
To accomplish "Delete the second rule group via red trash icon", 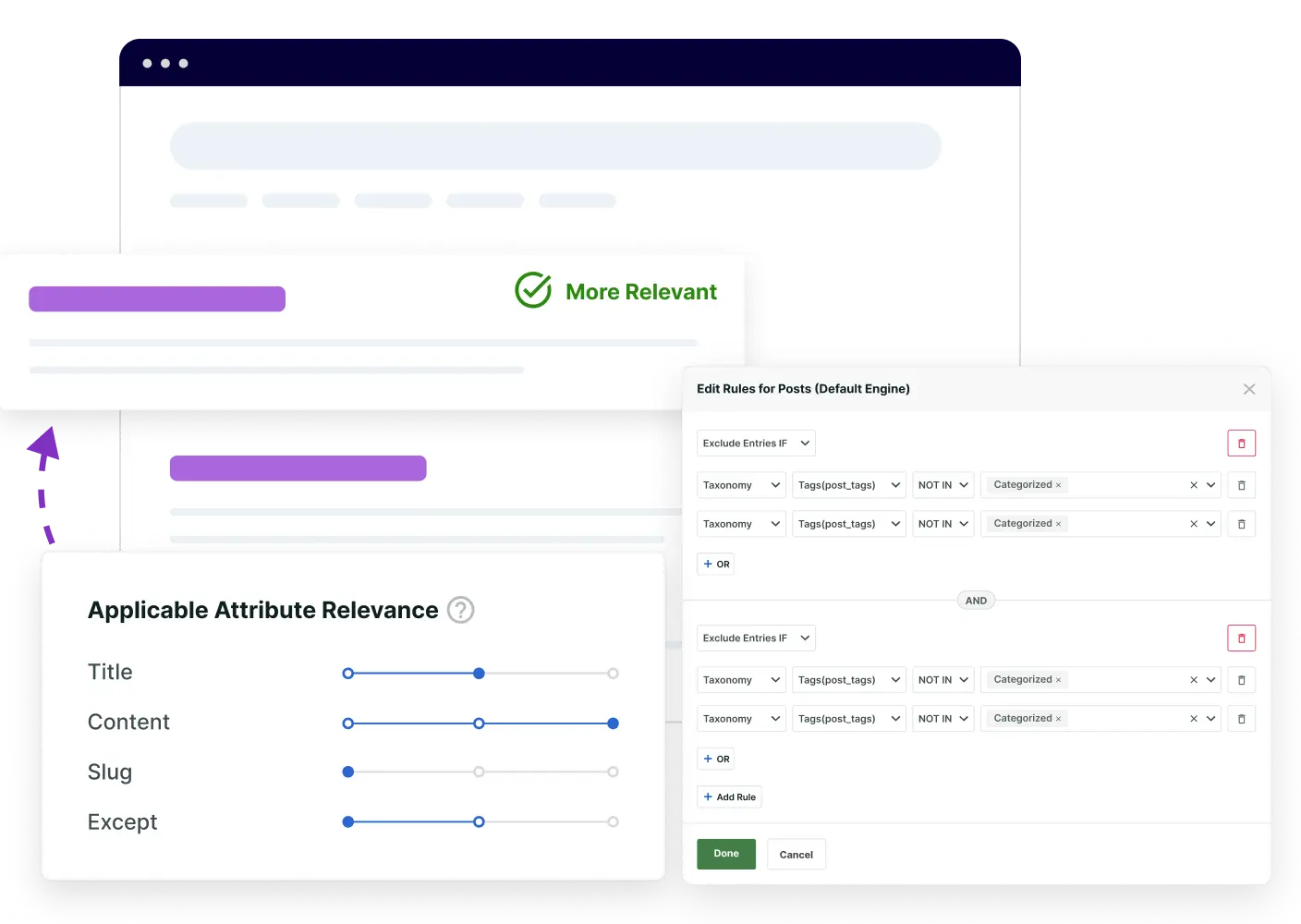I will 1242,638.
